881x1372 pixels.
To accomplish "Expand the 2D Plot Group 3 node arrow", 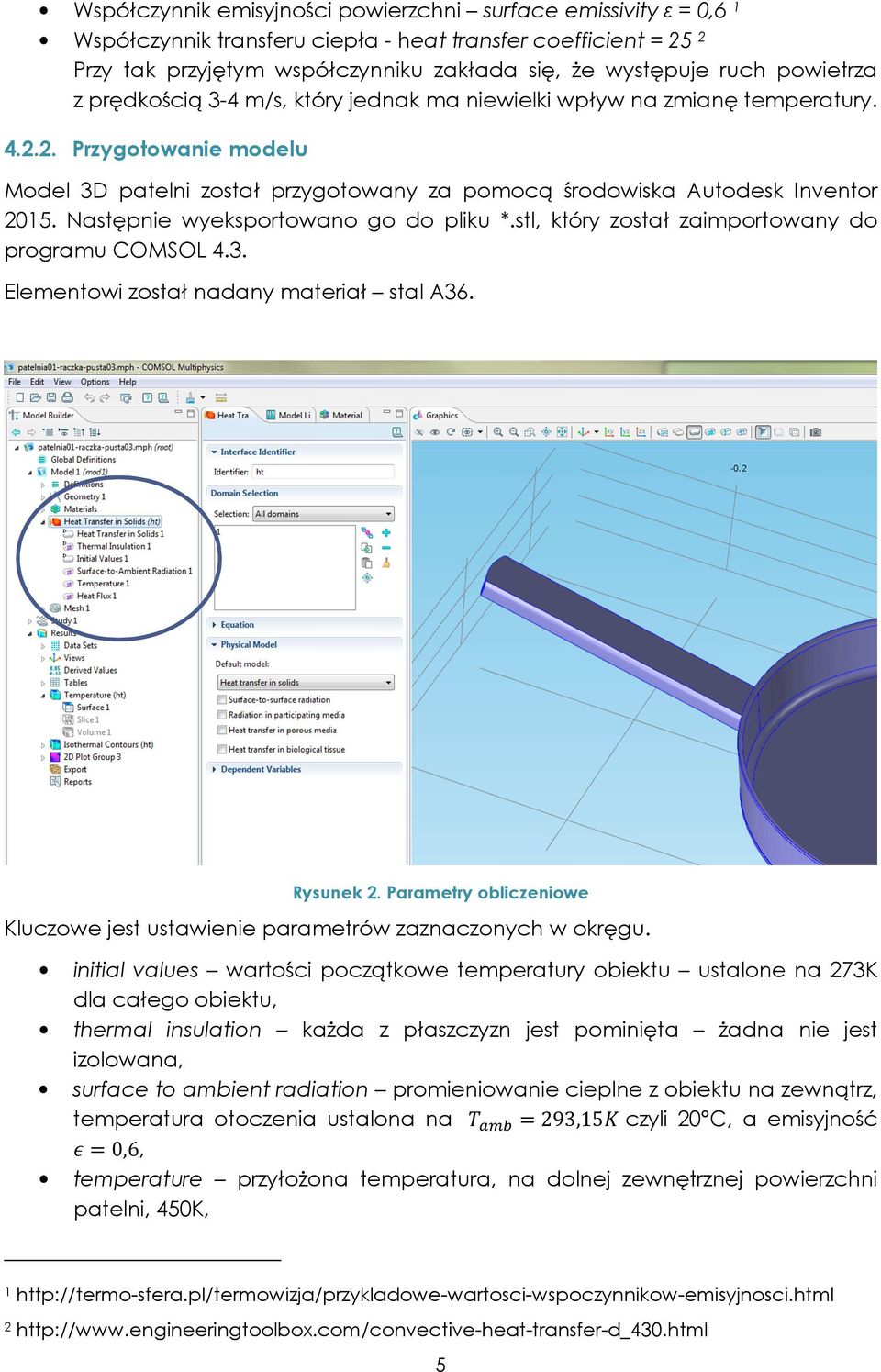I will tap(43, 757).
